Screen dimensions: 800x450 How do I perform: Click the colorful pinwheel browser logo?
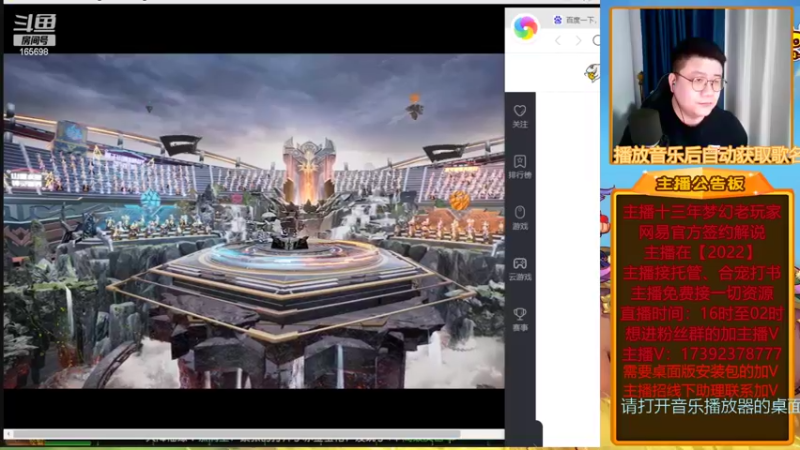tap(525, 27)
